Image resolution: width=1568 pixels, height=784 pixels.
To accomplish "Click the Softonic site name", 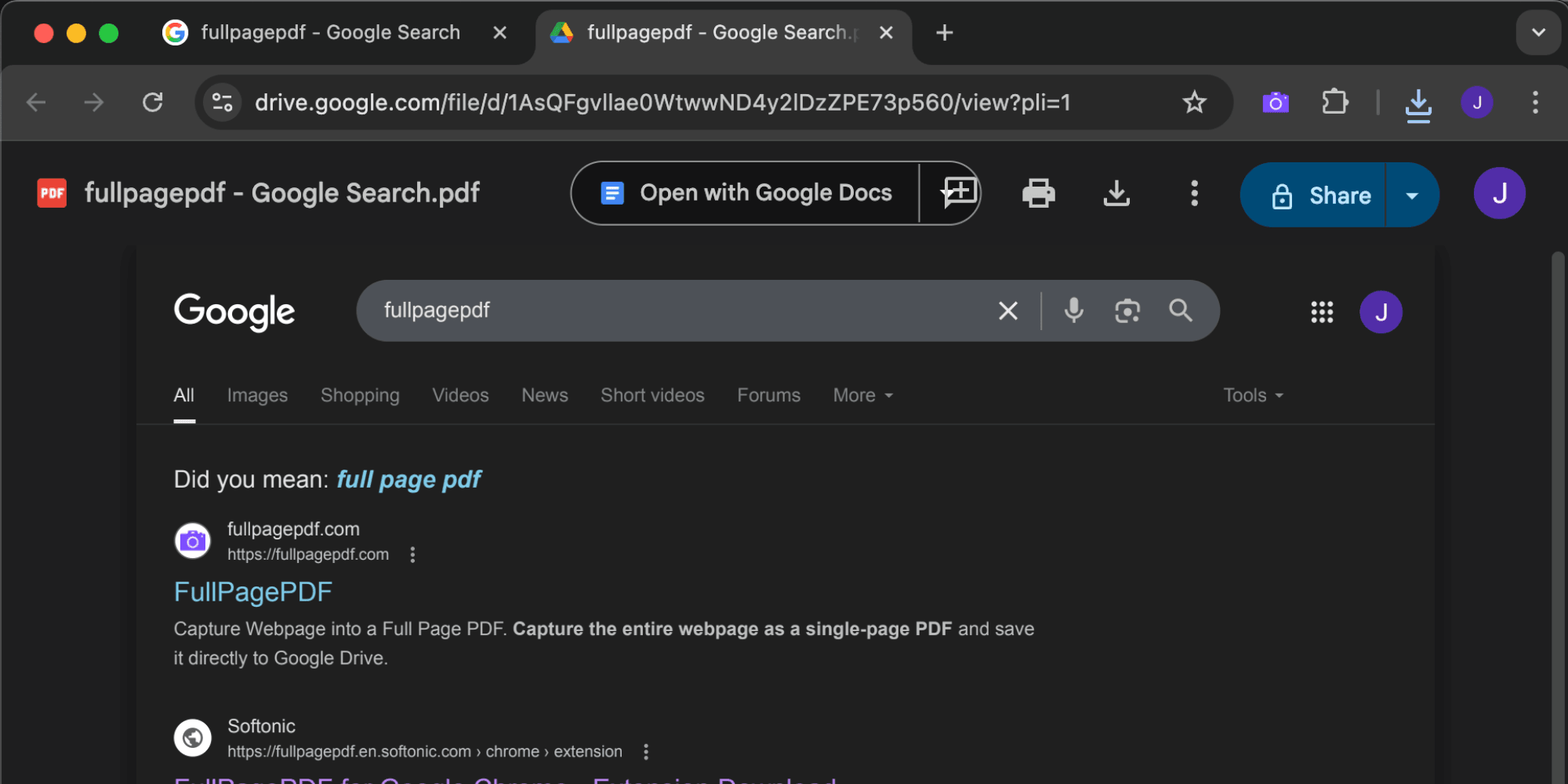I will 261,726.
